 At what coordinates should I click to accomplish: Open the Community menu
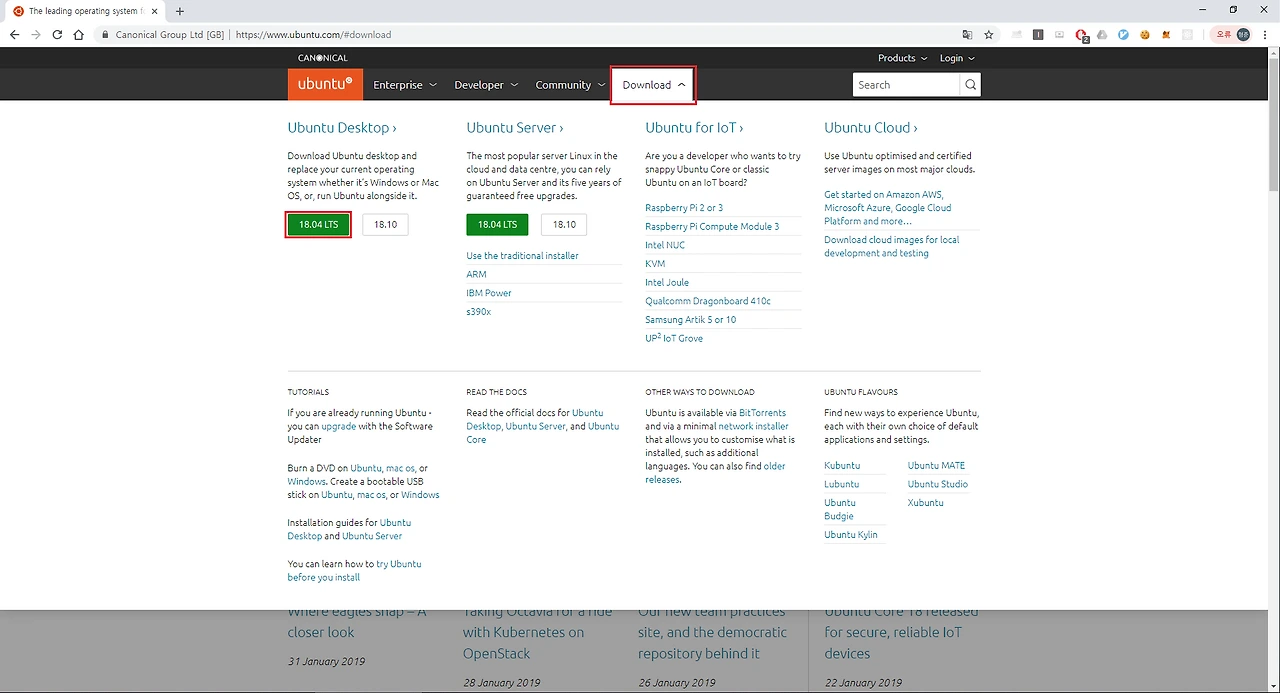click(570, 85)
